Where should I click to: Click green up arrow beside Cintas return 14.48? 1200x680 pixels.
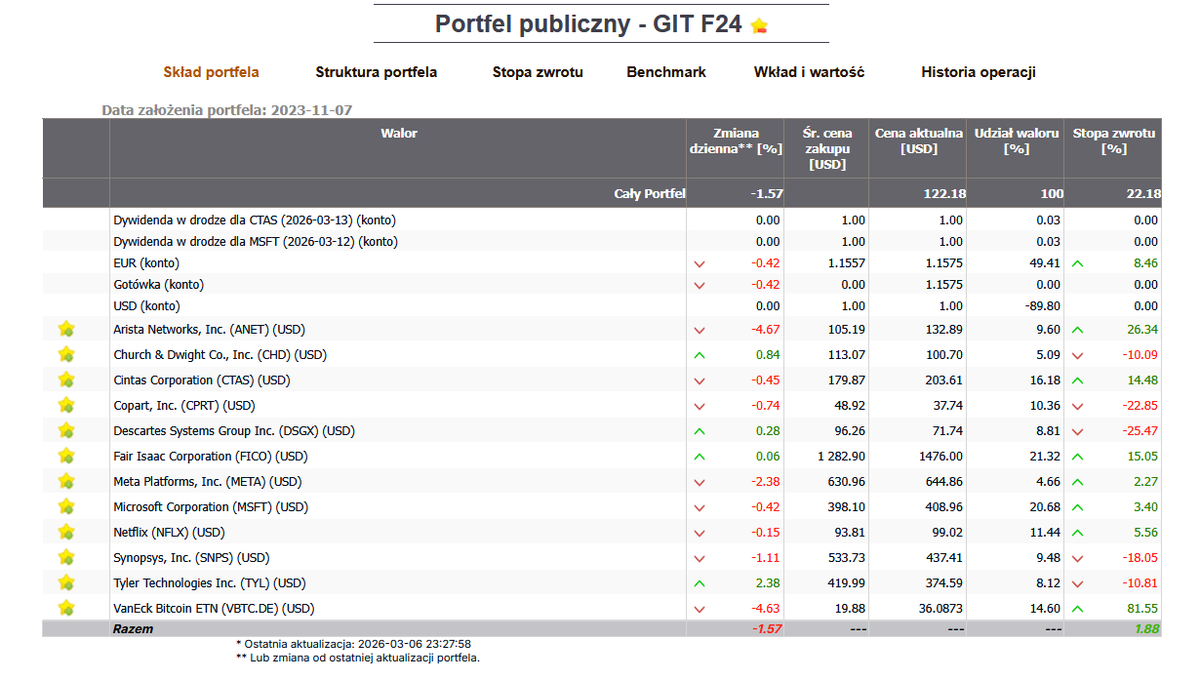(1077, 380)
